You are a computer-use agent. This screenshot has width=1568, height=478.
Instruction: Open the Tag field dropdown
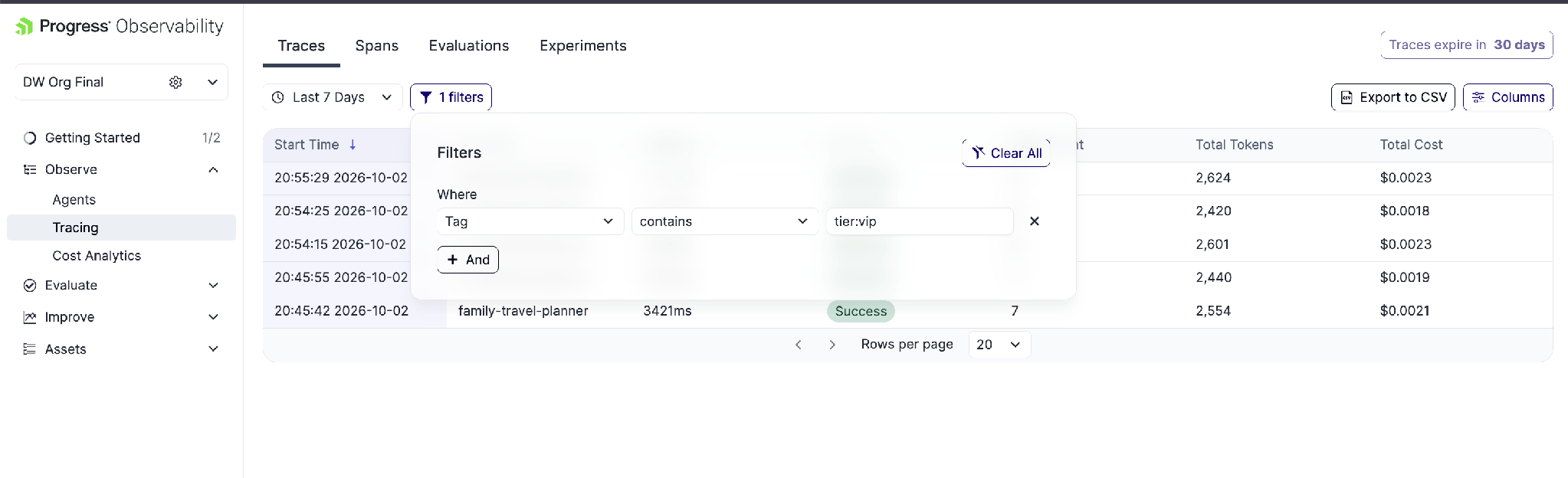[x=530, y=221]
